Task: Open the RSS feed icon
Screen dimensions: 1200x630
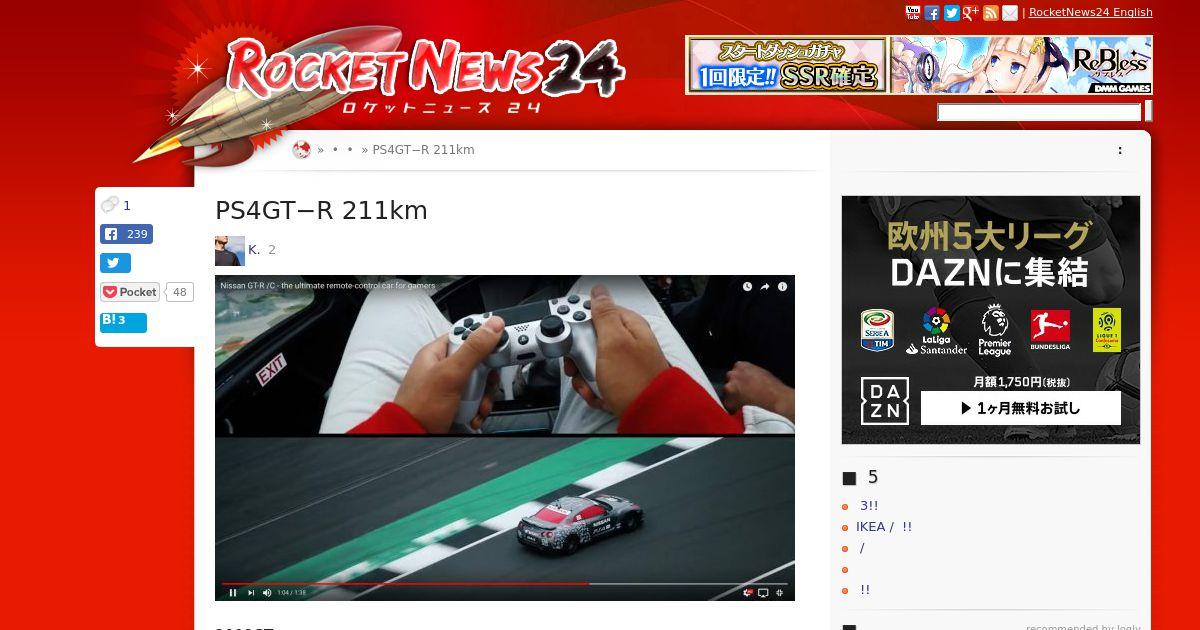Action: pyautogui.click(x=991, y=13)
